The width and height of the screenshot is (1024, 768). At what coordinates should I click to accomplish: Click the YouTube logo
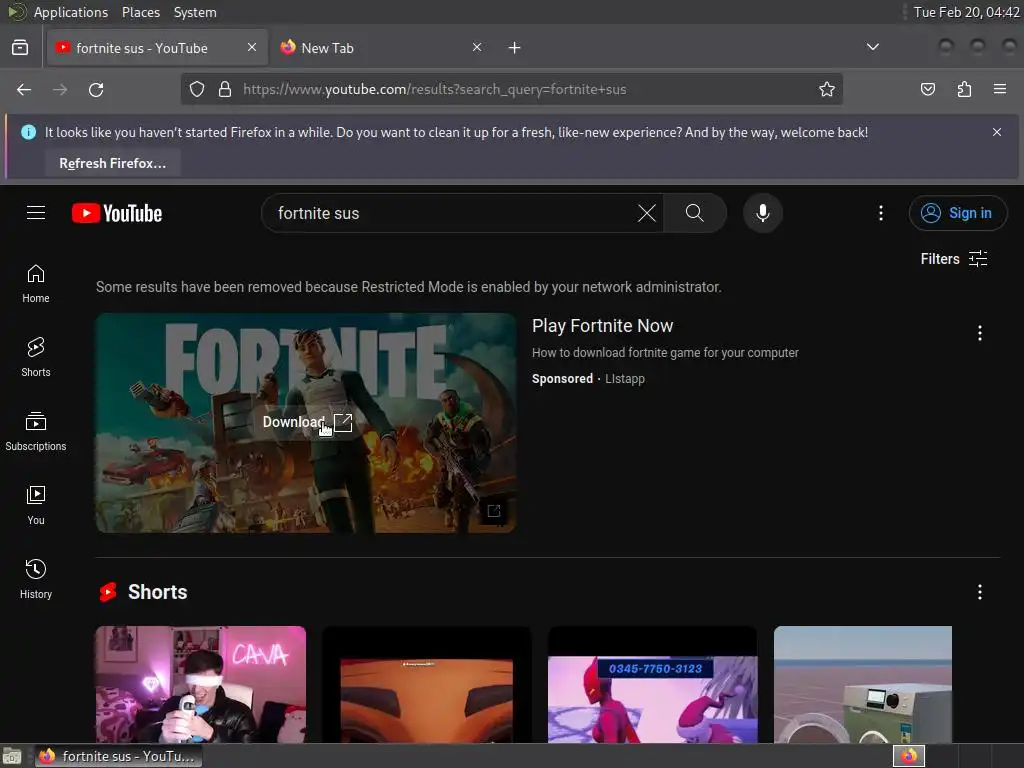pyautogui.click(x=117, y=213)
